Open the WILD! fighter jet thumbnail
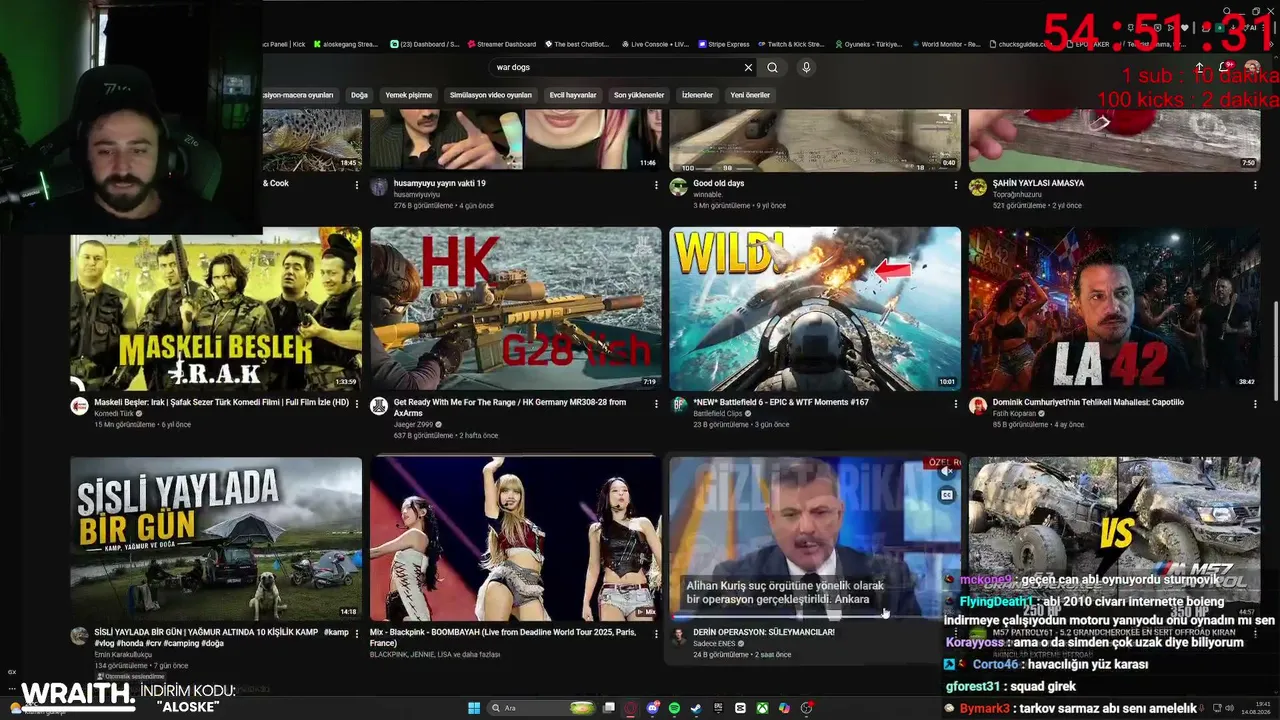Image resolution: width=1280 pixels, height=720 pixels. click(815, 309)
